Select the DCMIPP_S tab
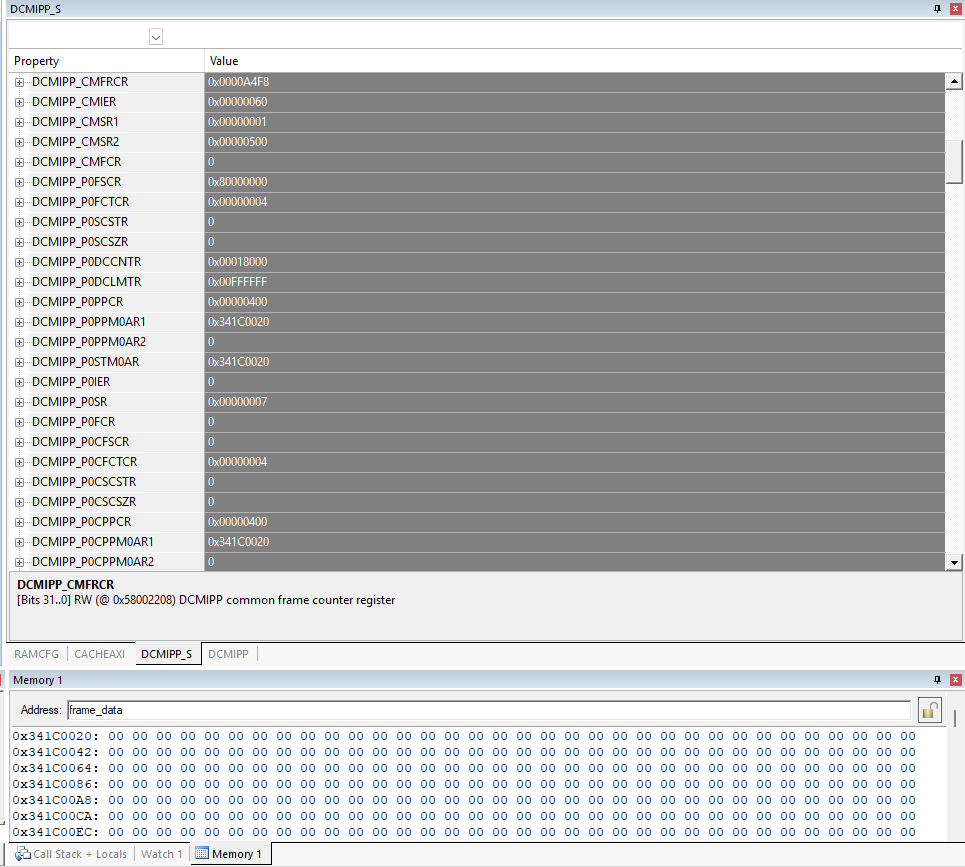 pyautogui.click(x=167, y=654)
